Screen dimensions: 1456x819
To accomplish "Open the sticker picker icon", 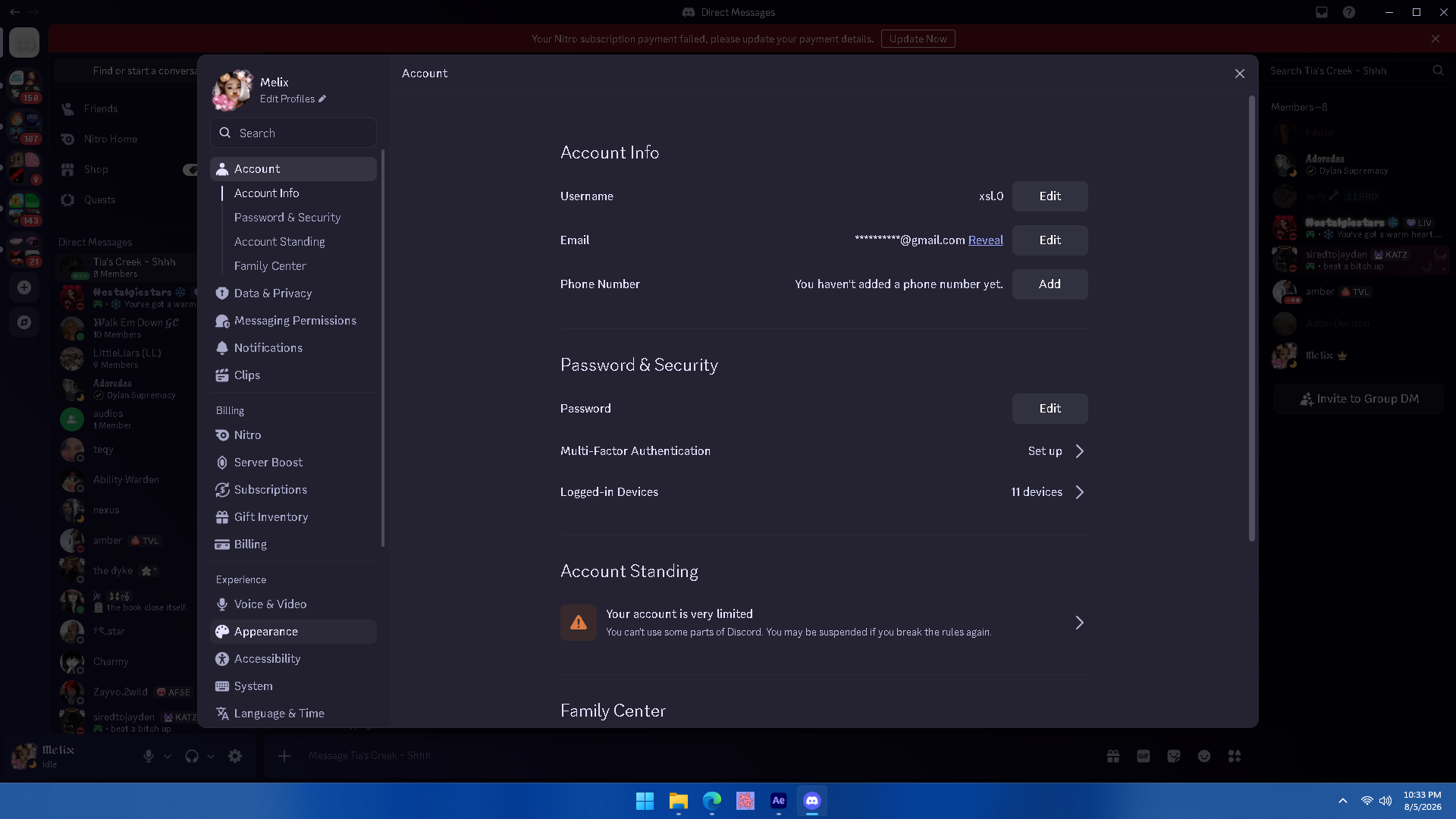I will click(x=1174, y=756).
